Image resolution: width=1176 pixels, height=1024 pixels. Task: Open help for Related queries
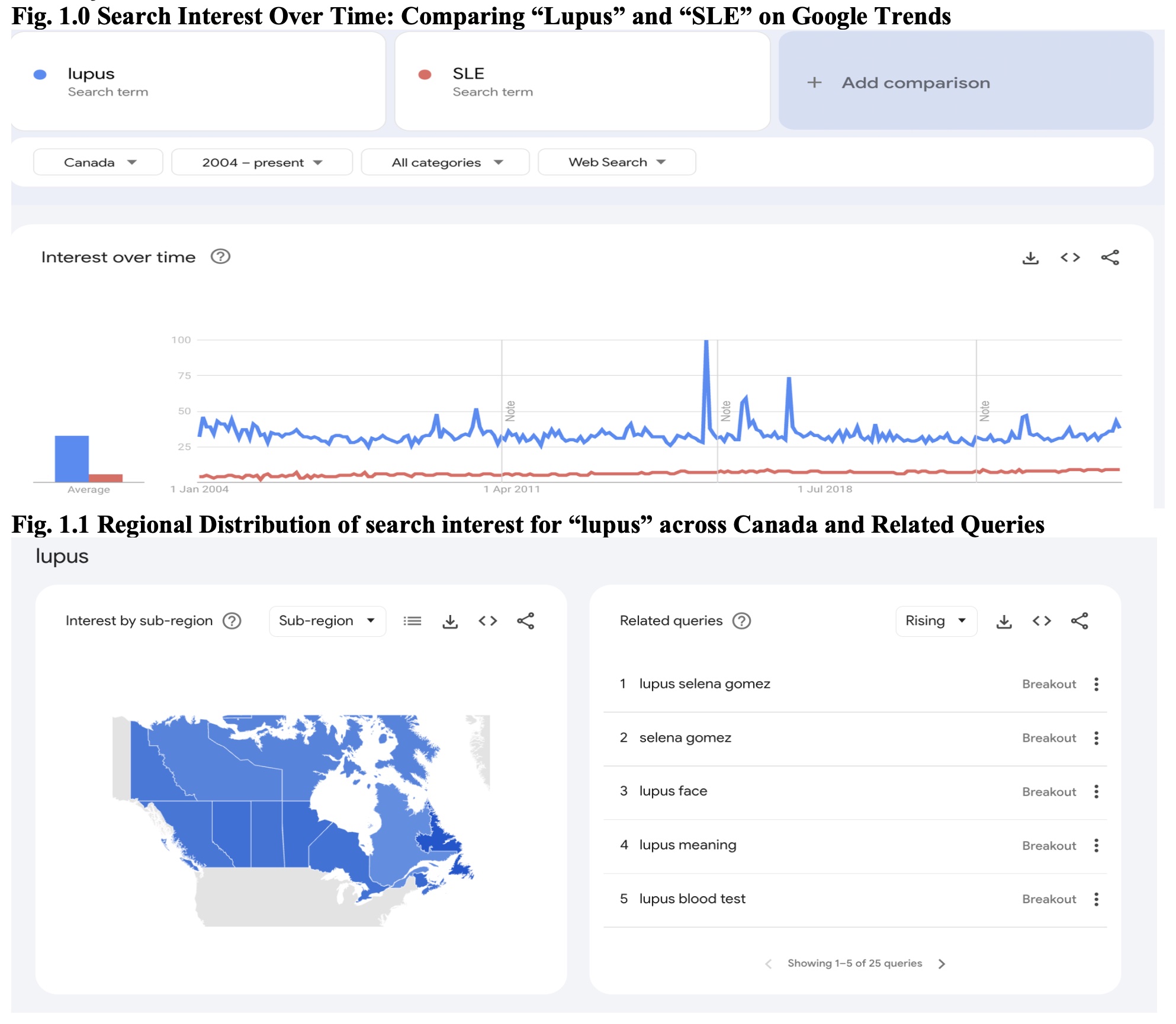point(741,621)
